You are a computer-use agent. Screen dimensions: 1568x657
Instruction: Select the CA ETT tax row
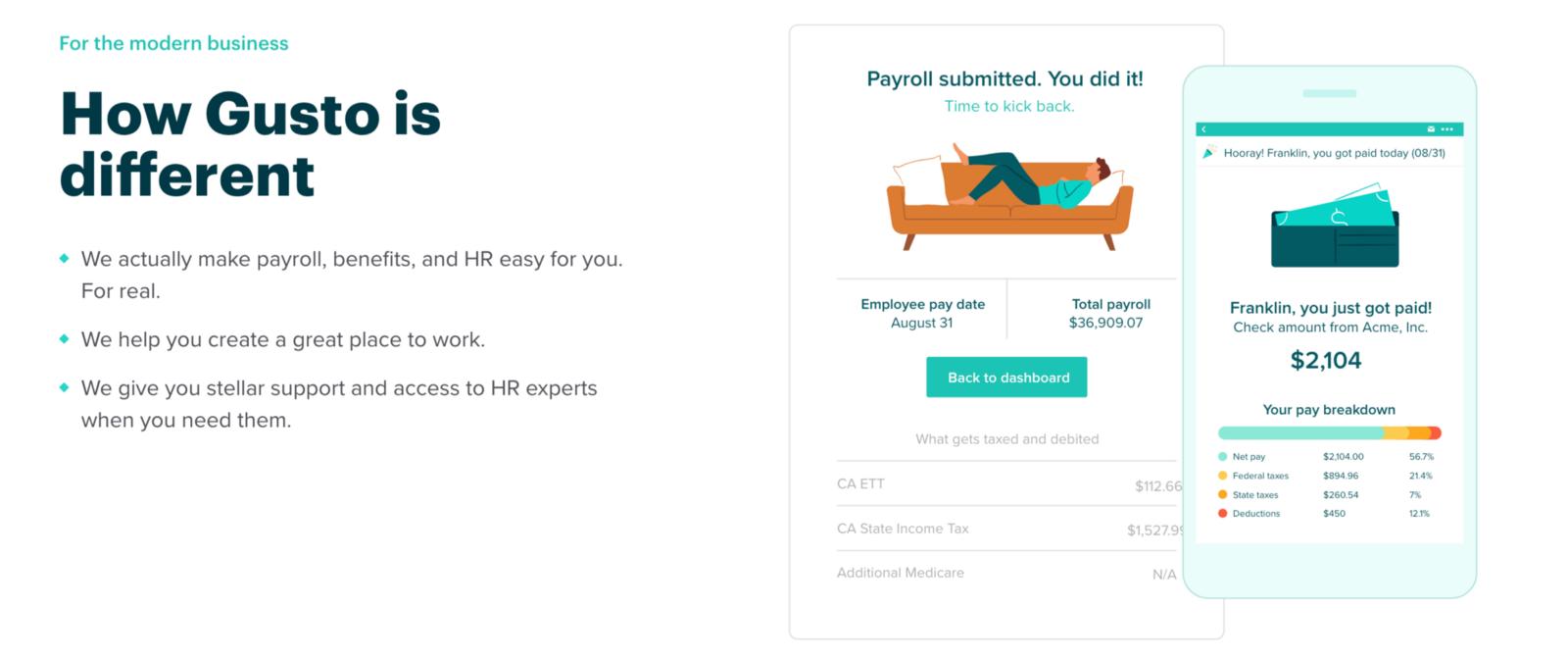click(x=1009, y=484)
